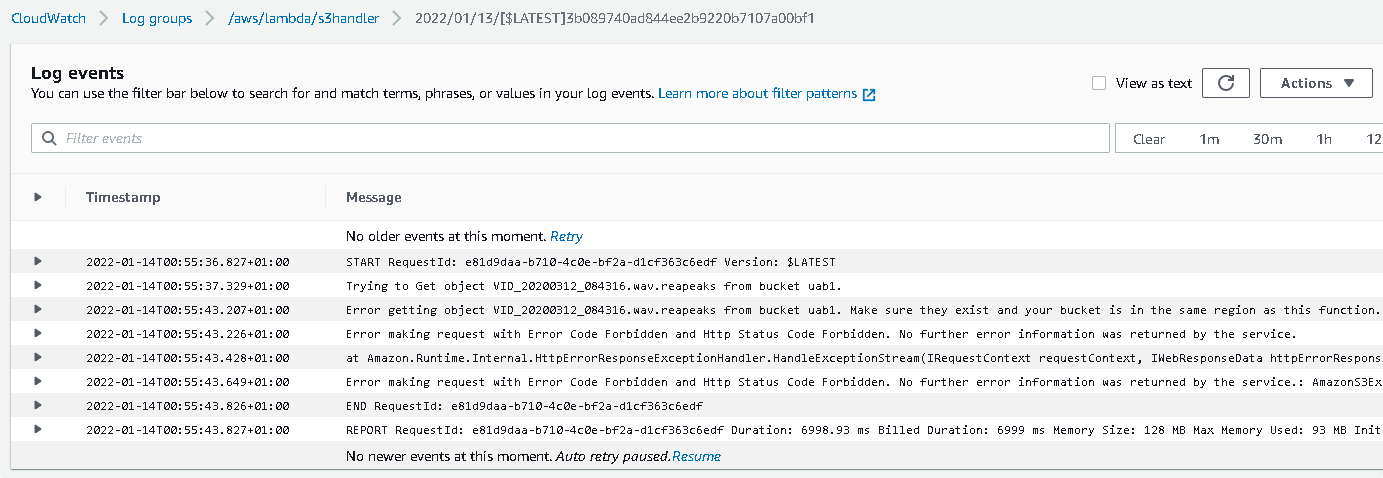Expand the 00:55:43.649 AmazonS3Exception row
Screen dimensions: 1383x478
(x=38, y=381)
